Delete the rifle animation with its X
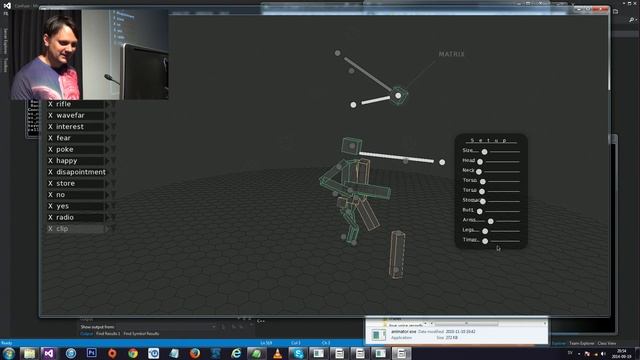Screen dimensions: 640x360 click(50, 104)
